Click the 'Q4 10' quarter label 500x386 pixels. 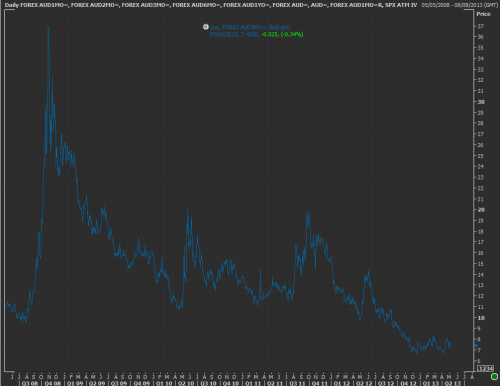(231, 383)
